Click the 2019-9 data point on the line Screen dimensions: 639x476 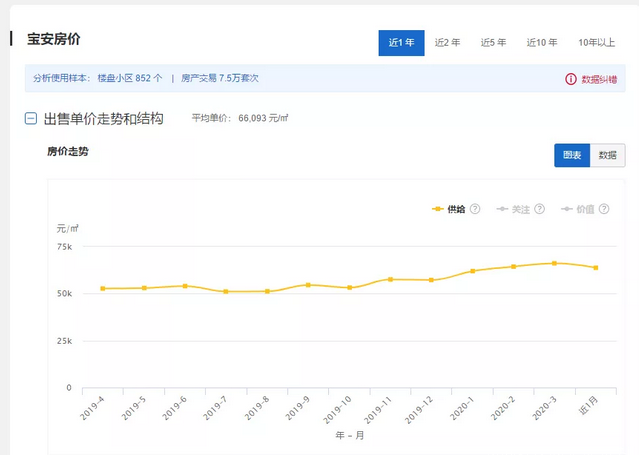click(308, 285)
